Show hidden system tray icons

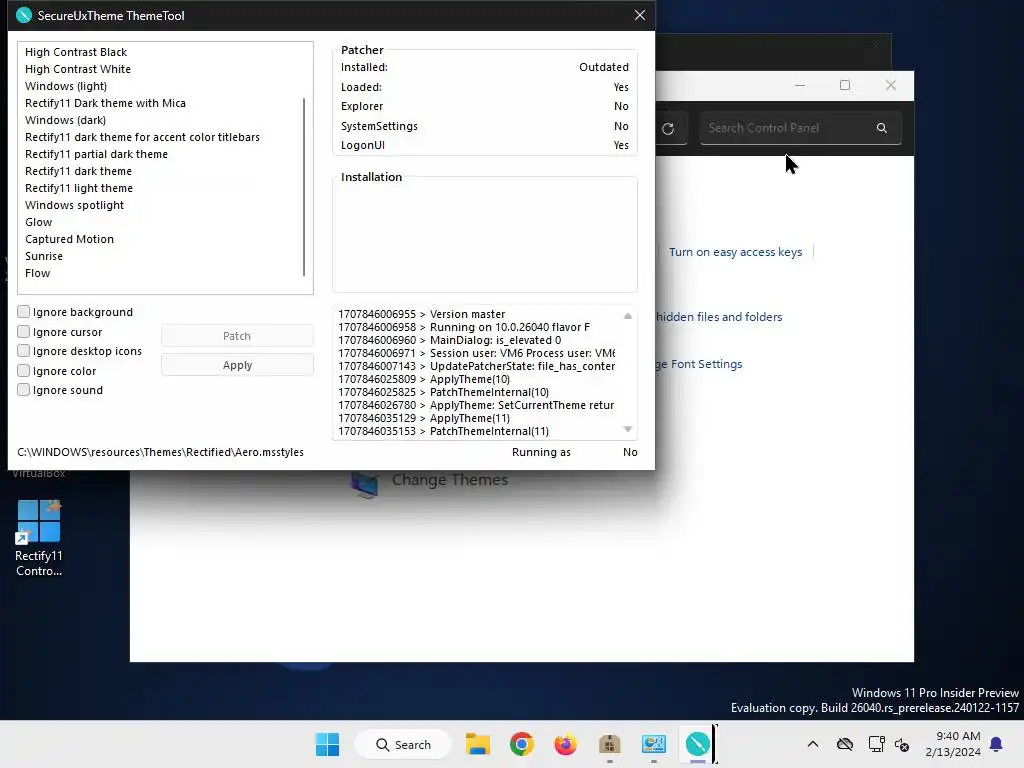point(812,744)
